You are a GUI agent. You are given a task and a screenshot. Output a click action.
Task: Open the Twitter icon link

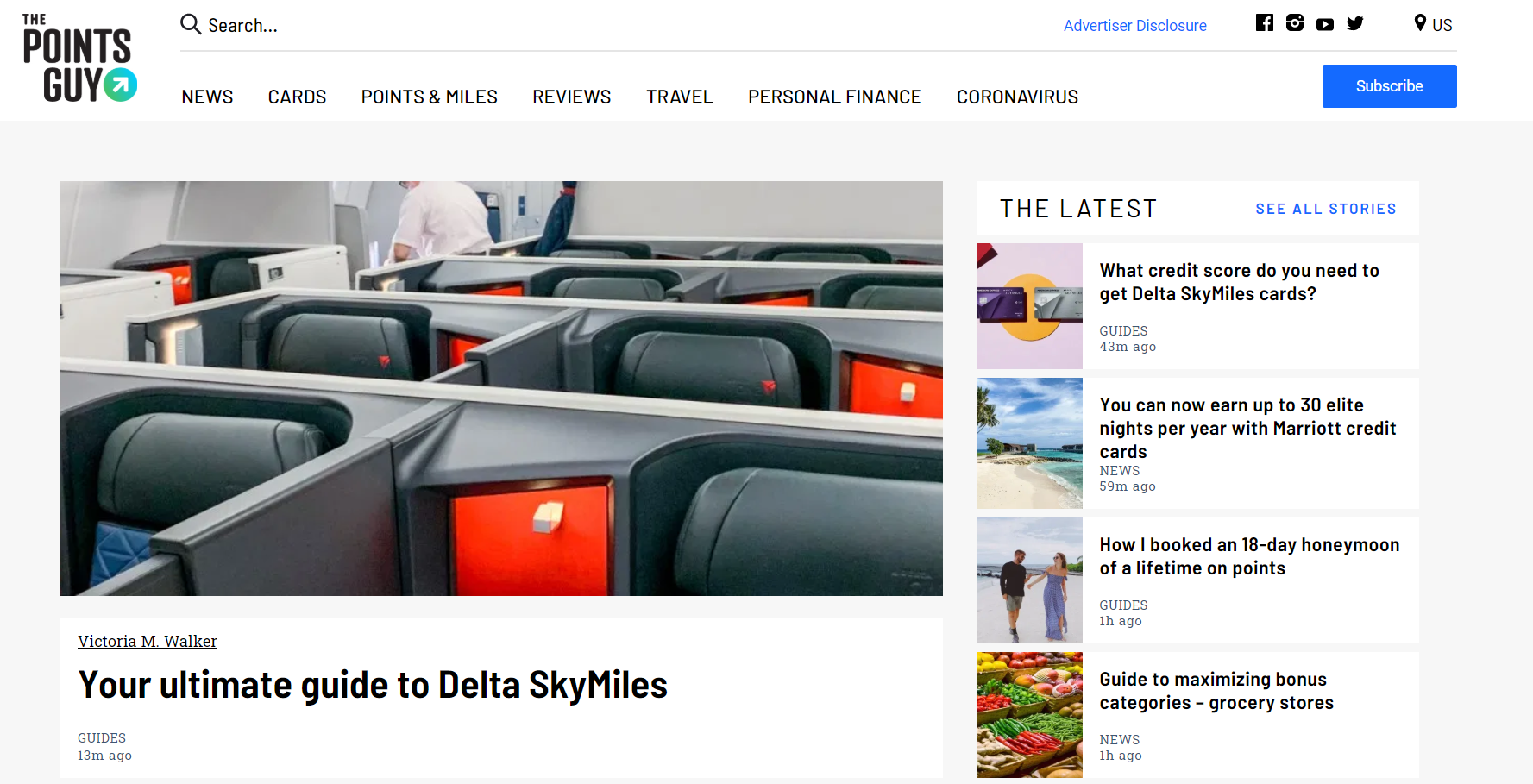1355,23
